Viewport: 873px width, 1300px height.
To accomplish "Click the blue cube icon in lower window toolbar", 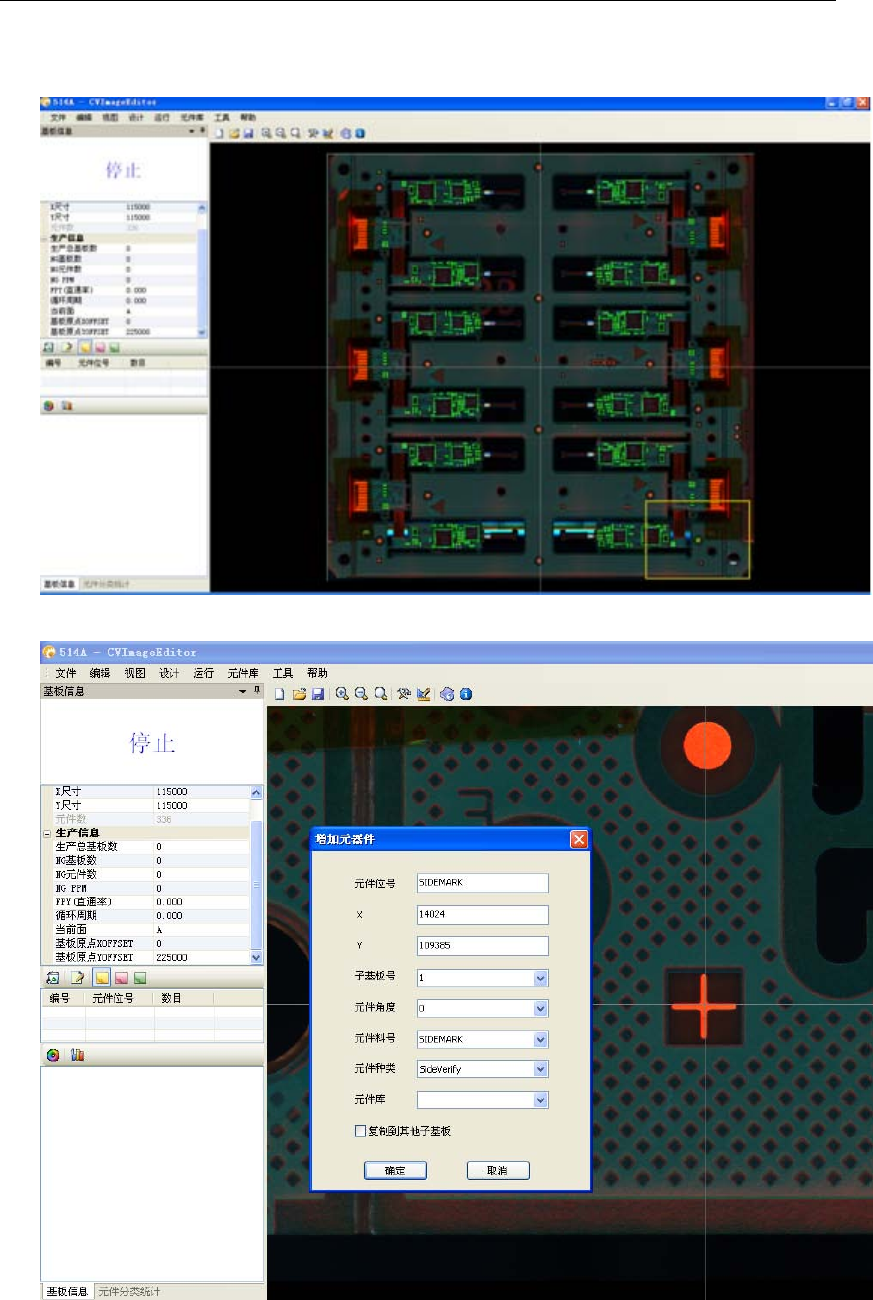I will pyautogui.click(x=448, y=694).
